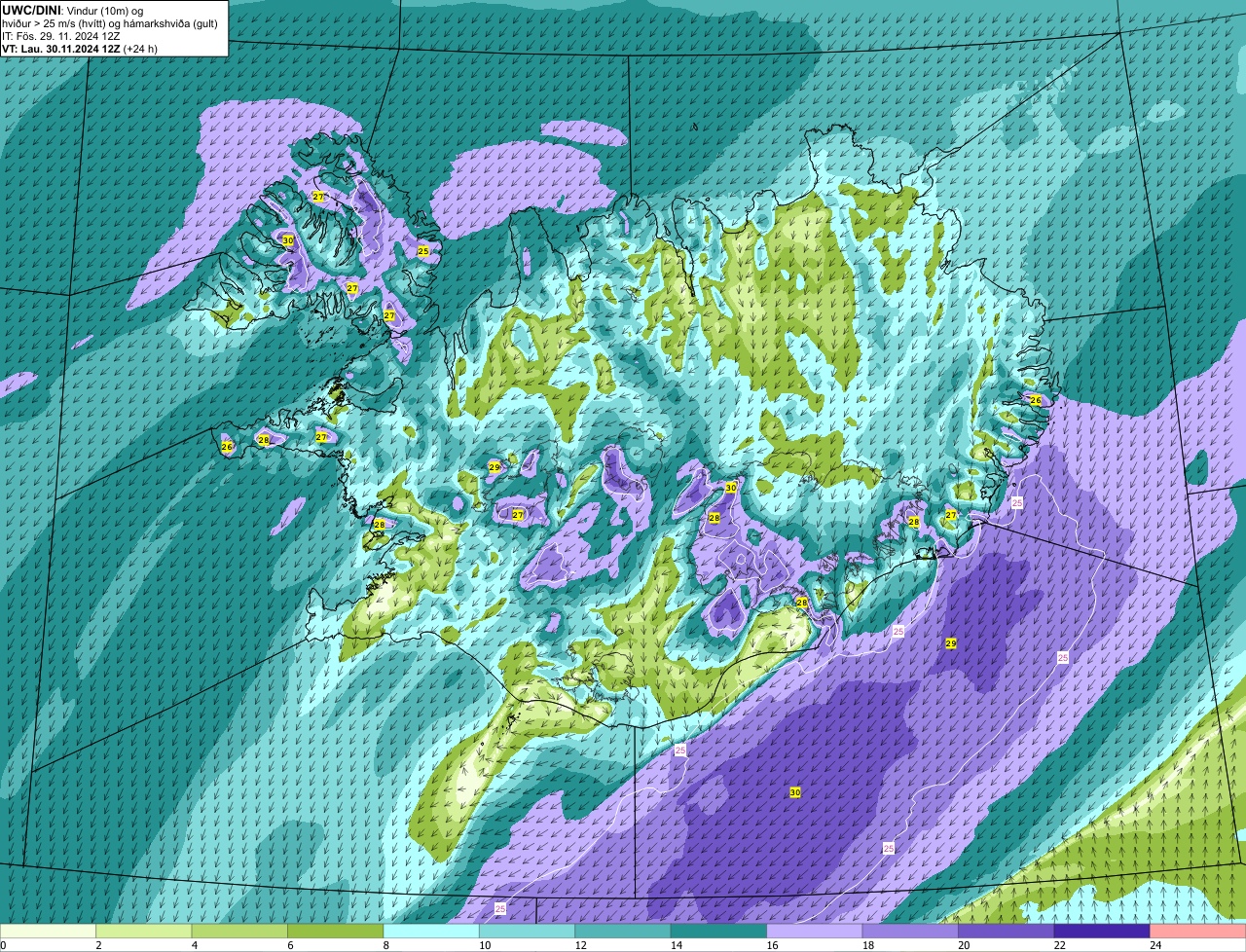Select the pale cyan 8–10 m/s scale swatch

431,932
